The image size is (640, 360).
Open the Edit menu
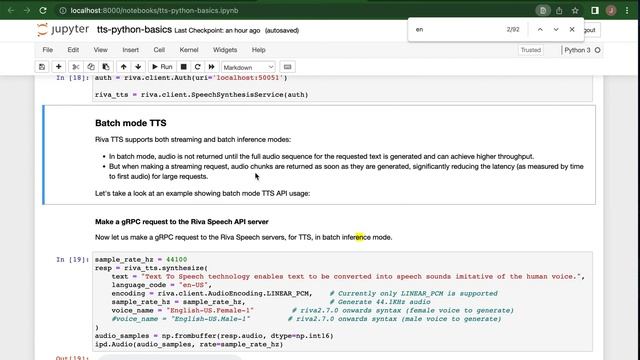click(73, 50)
